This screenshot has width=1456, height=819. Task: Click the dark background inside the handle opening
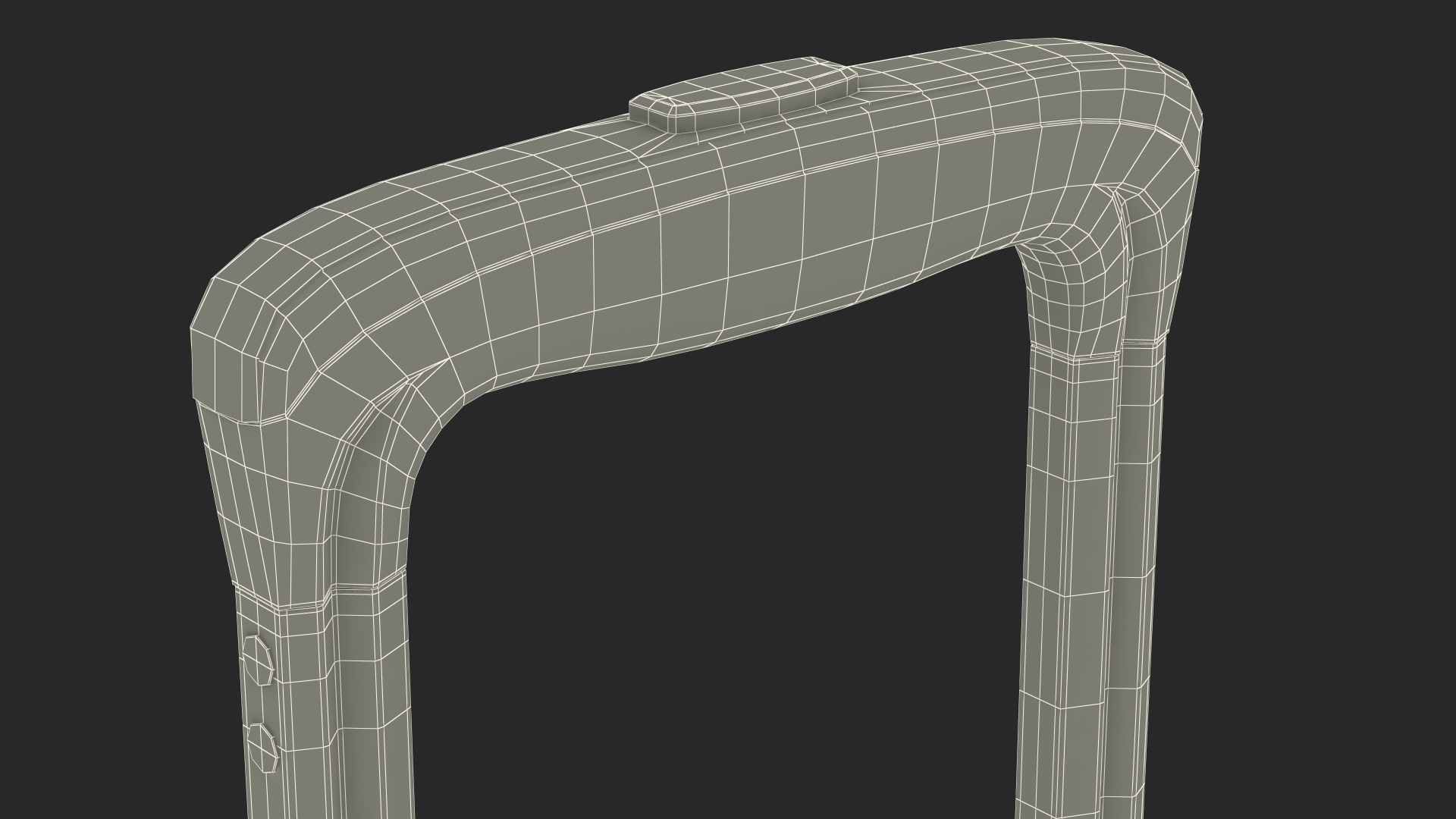(x=720, y=569)
